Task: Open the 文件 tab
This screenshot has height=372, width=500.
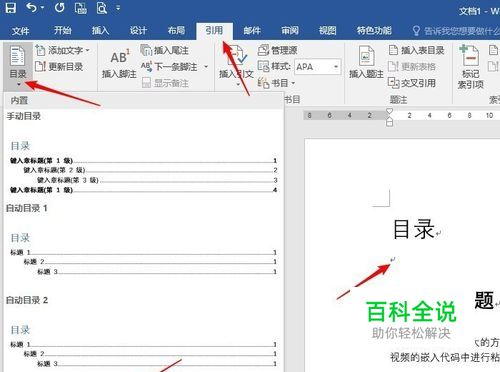Action: (x=20, y=31)
